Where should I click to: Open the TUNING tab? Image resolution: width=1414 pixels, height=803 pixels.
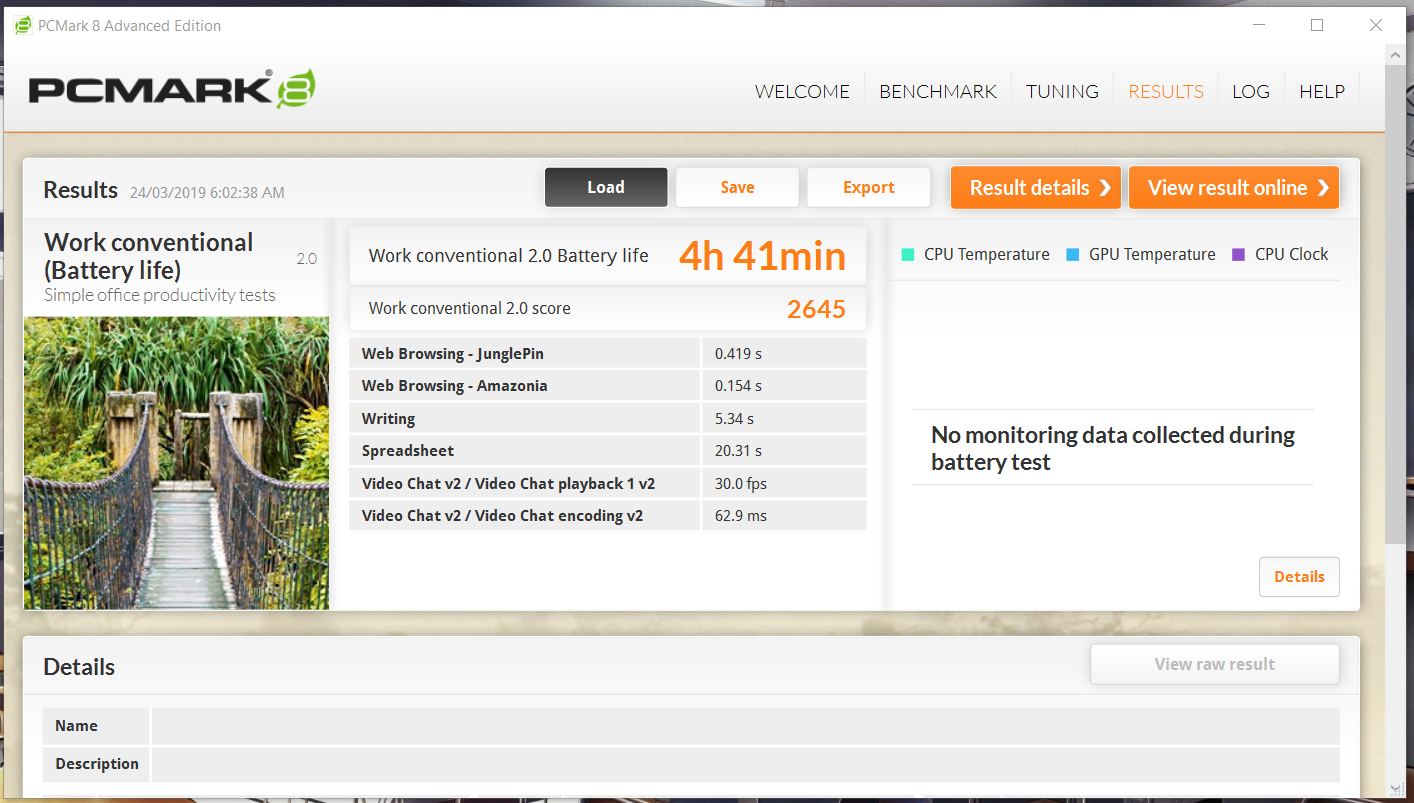(1062, 91)
